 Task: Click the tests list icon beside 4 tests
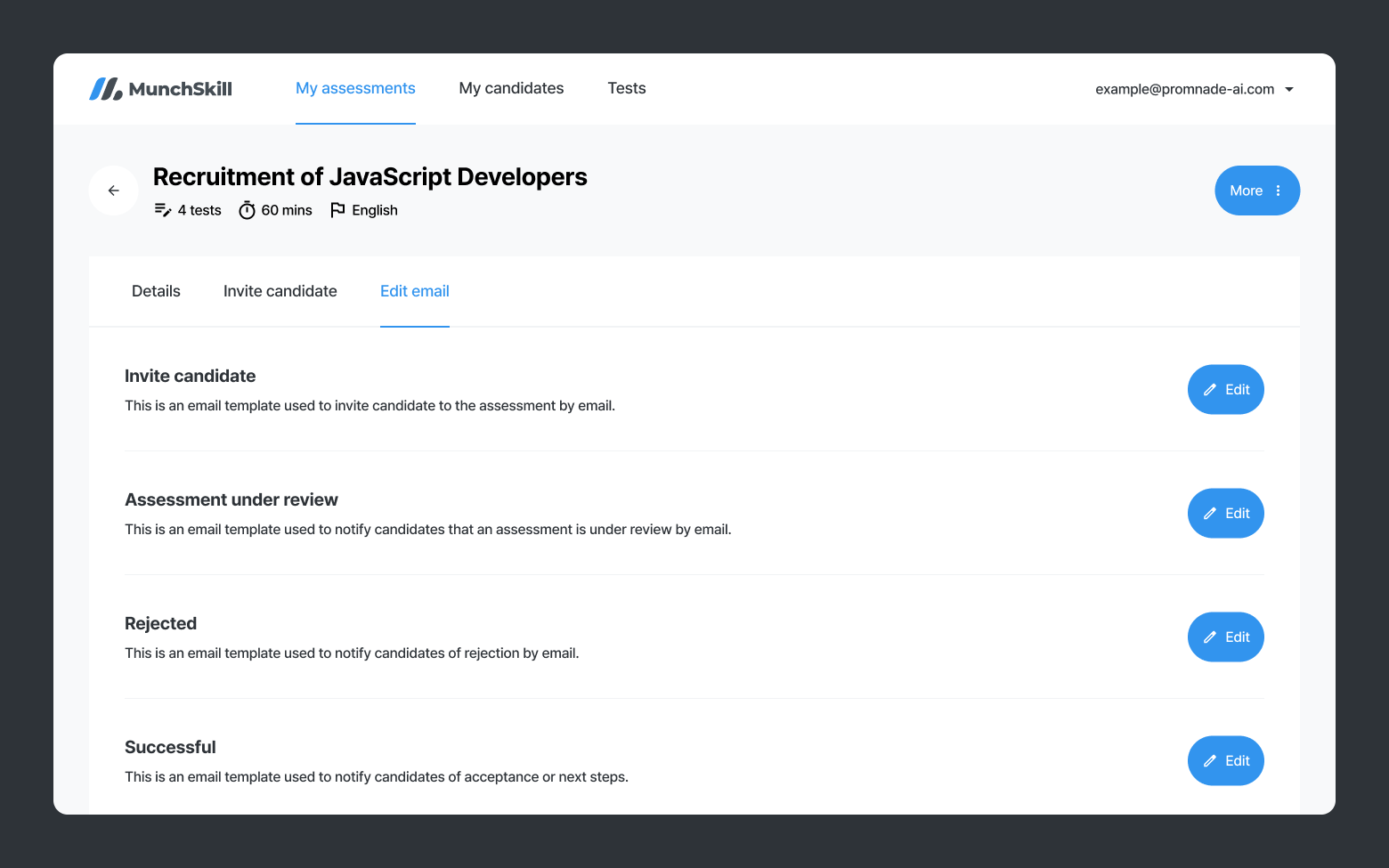(x=163, y=210)
